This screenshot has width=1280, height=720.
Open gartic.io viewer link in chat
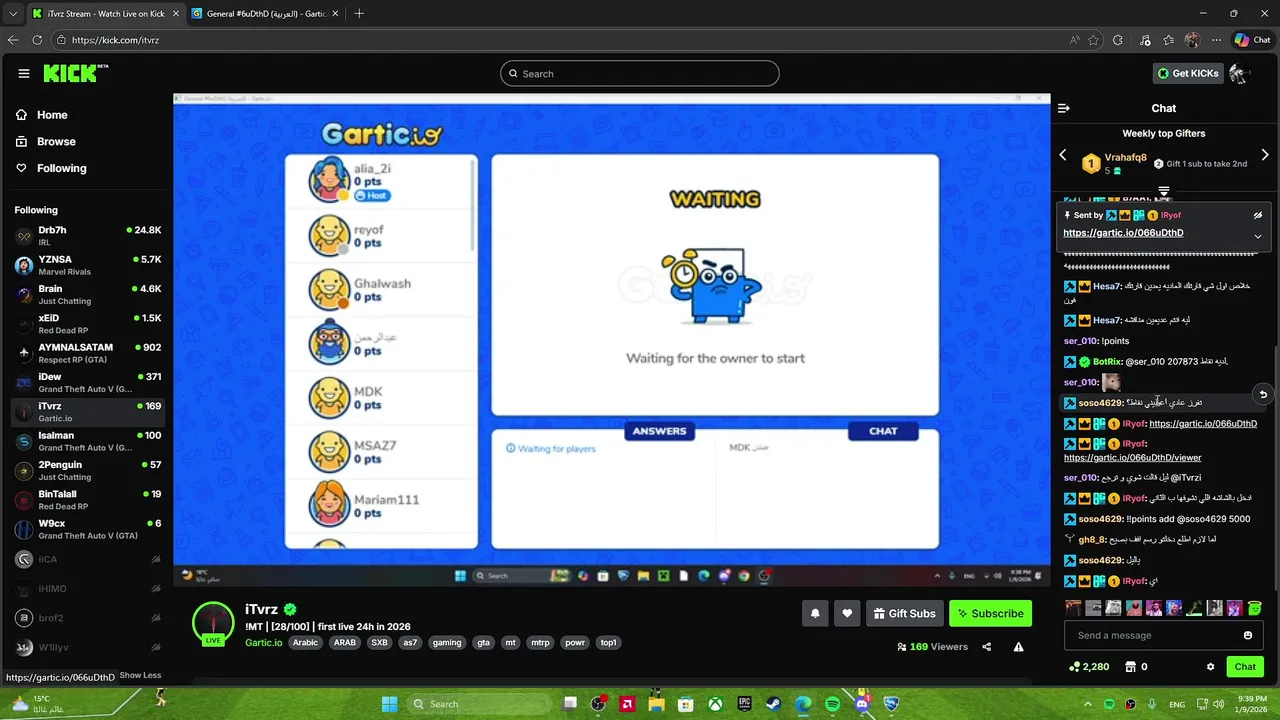(x=1132, y=458)
